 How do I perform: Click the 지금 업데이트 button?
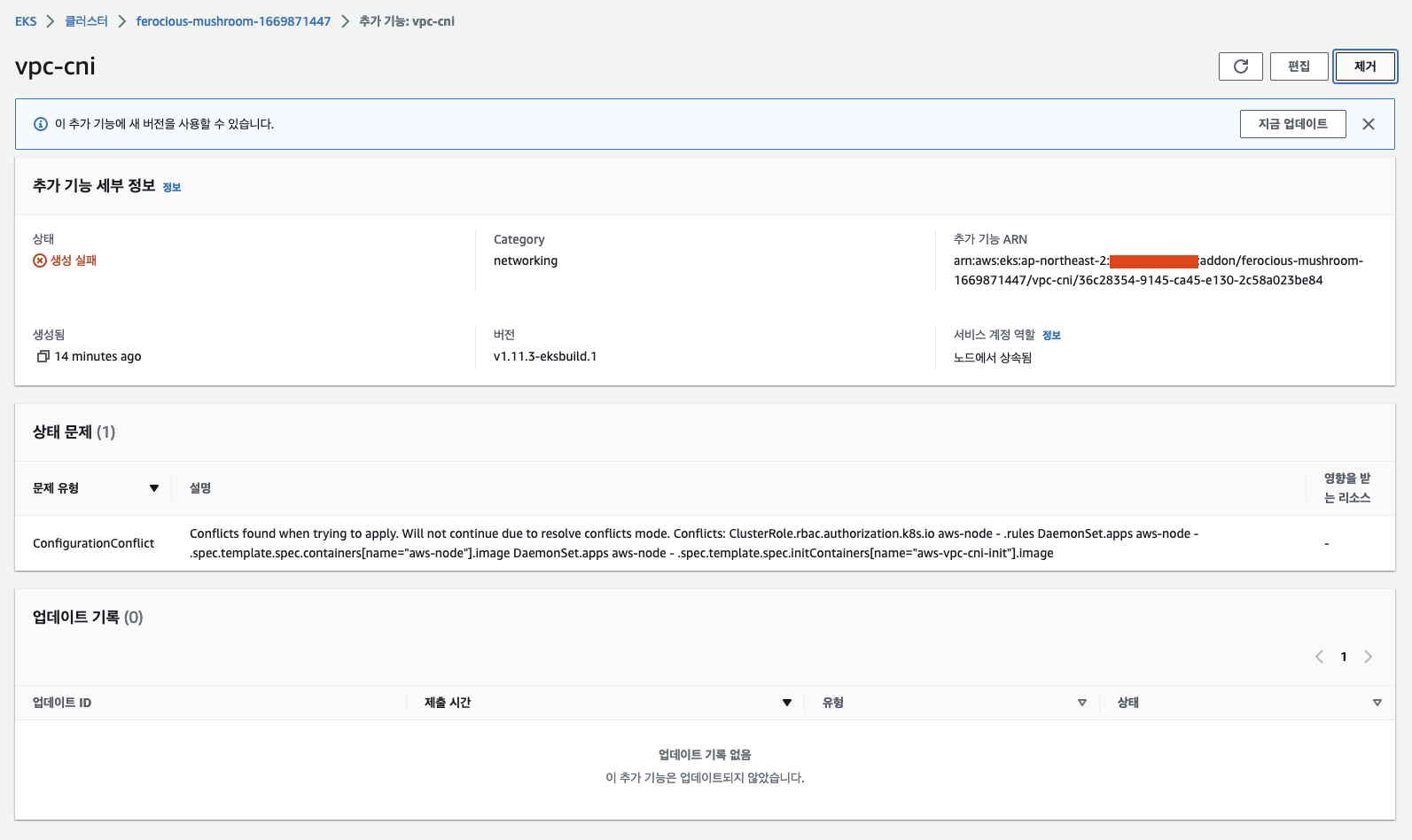1292,124
